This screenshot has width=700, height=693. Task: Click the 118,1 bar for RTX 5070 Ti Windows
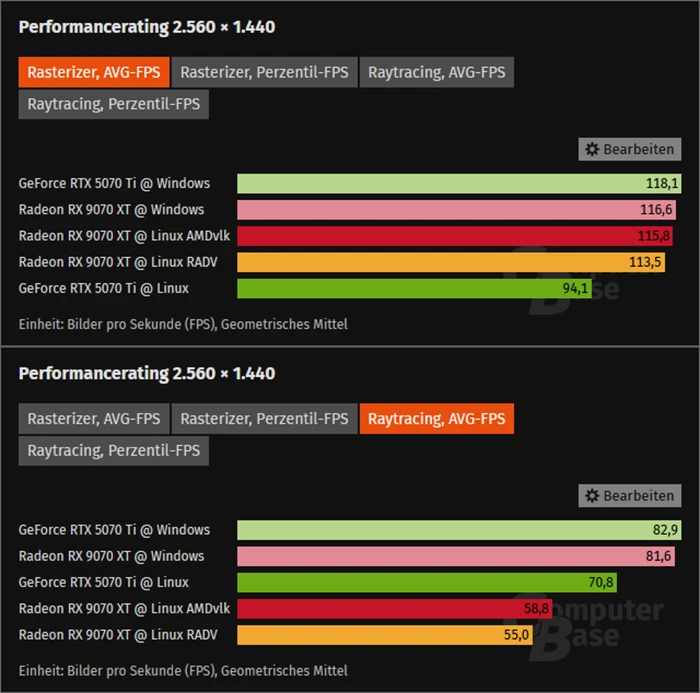coord(459,184)
